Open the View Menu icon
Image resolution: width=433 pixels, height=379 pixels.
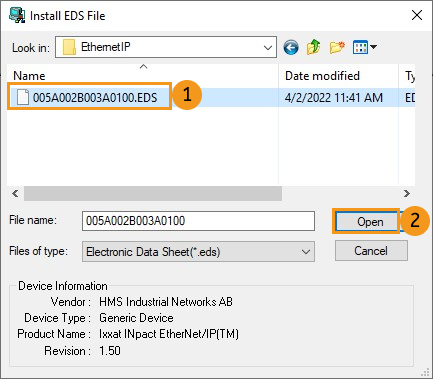360,47
